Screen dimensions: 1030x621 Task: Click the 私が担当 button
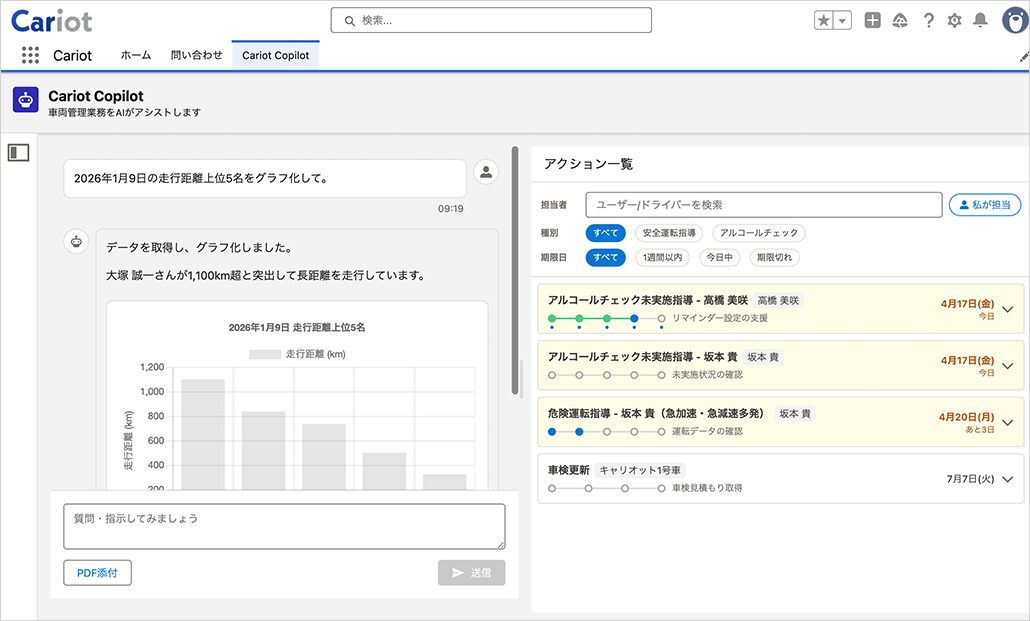[x=985, y=205]
